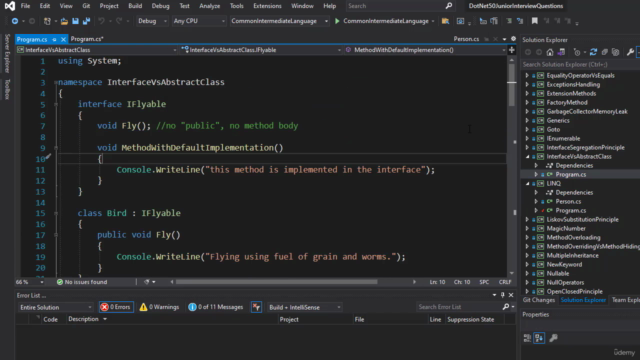This screenshot has width=640, height=360.
Task: Click Pending Changes Filter clock icon
Action: pos(577,52)
